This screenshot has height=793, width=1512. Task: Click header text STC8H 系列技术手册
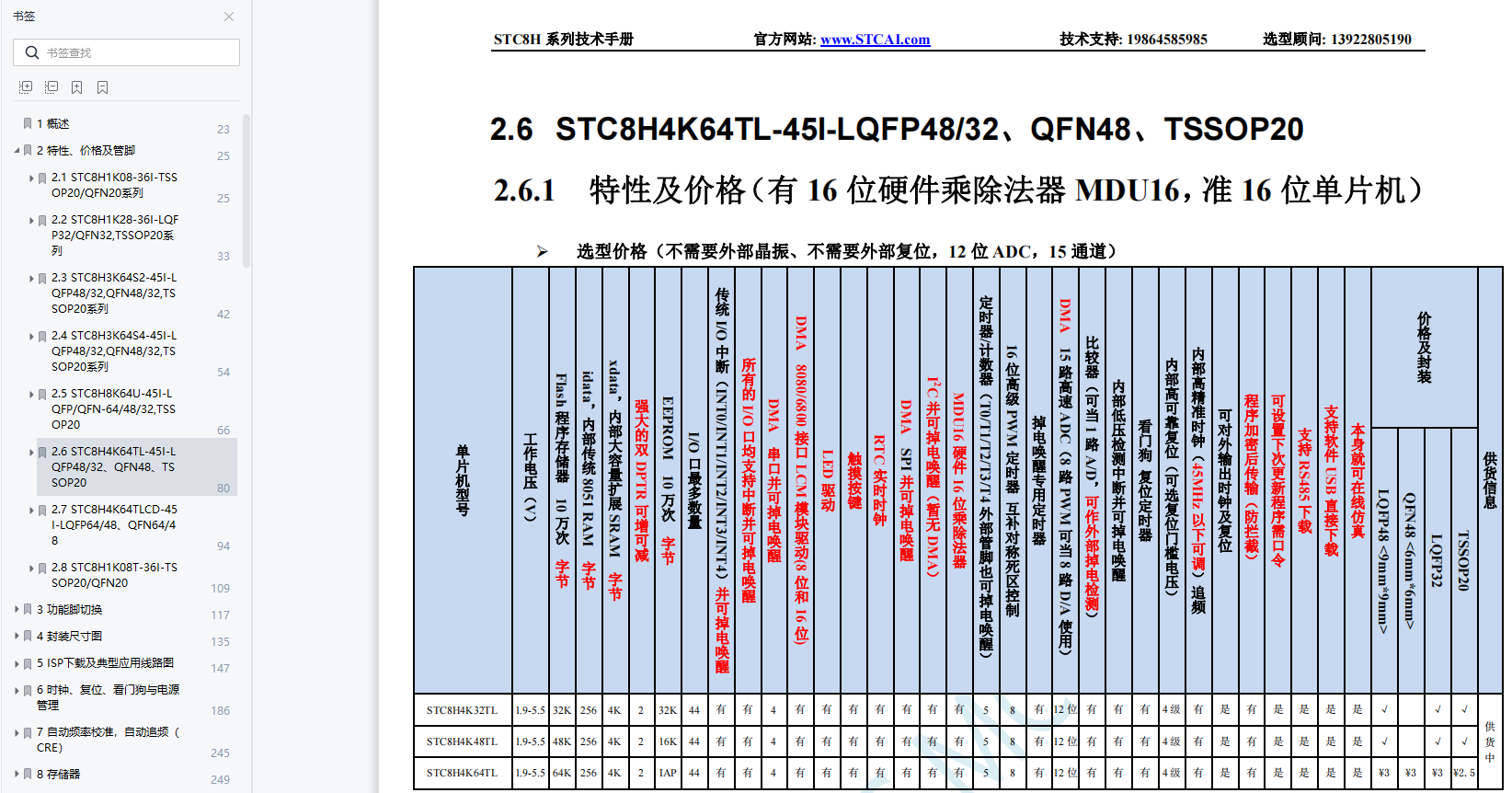[564, 39]
